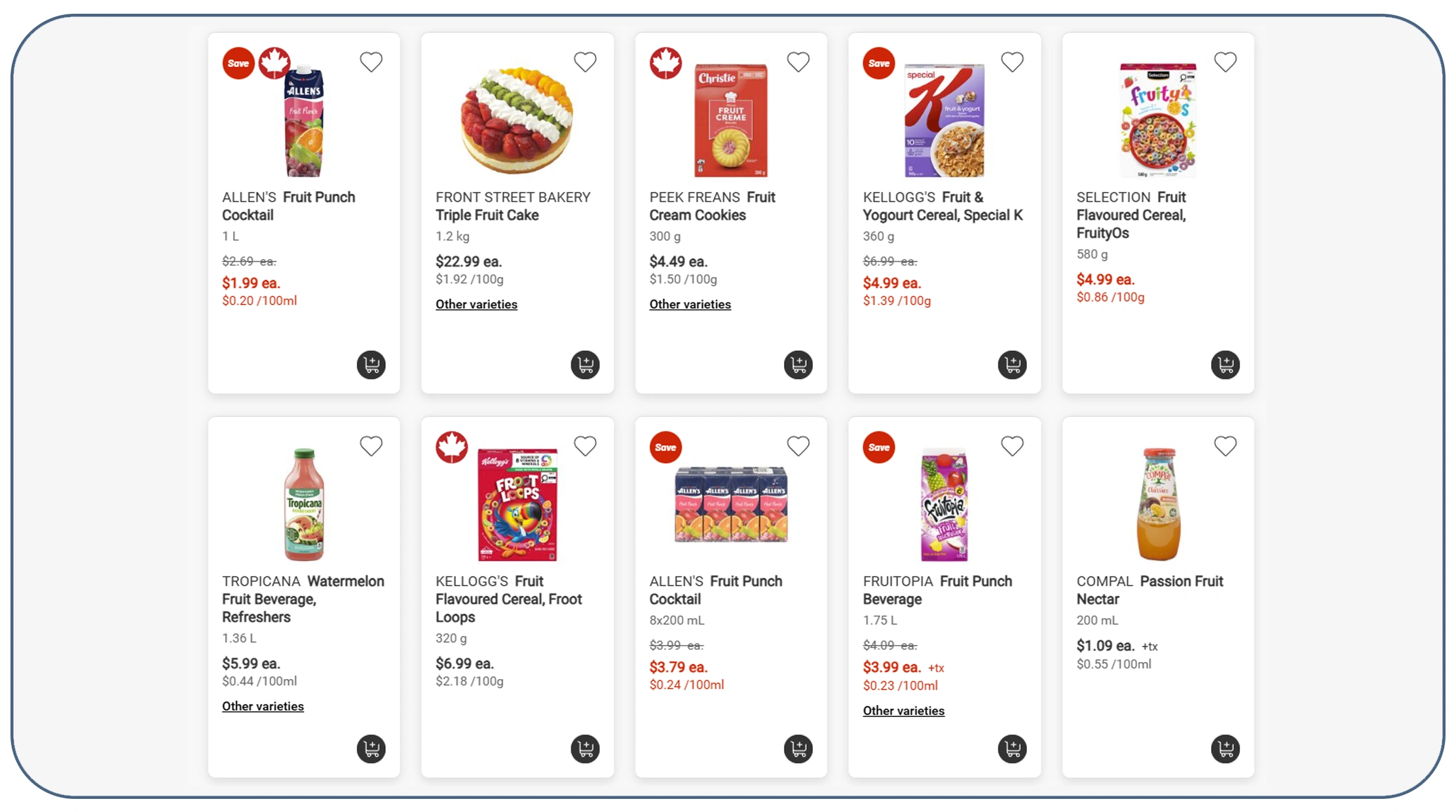Click the maple leaf badge on Peek Freans cookies

pos(665,62)
